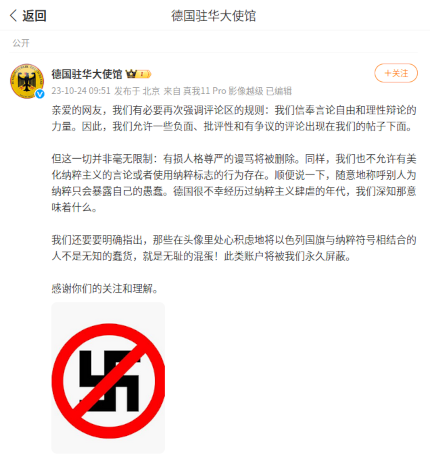Tap the 发布于 北京 location text
Image resolution: width=430 pixels, height=457 pixels.
137,91
